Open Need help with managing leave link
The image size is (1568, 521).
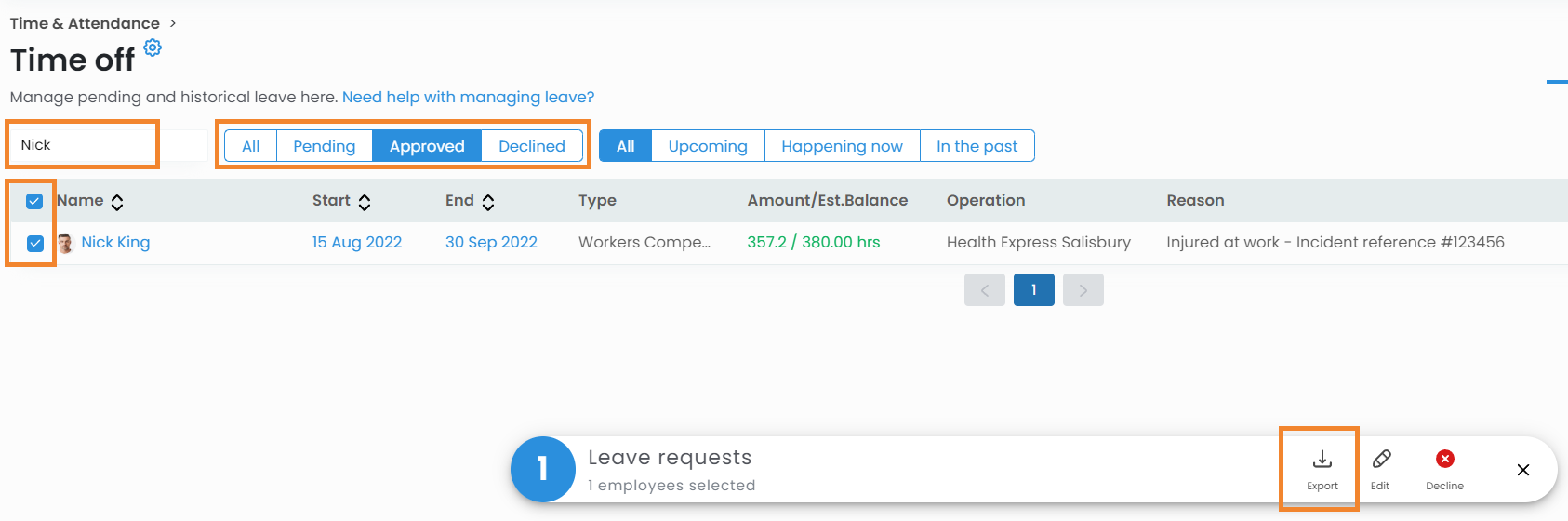pyautogui.click(x=468, y=97)
